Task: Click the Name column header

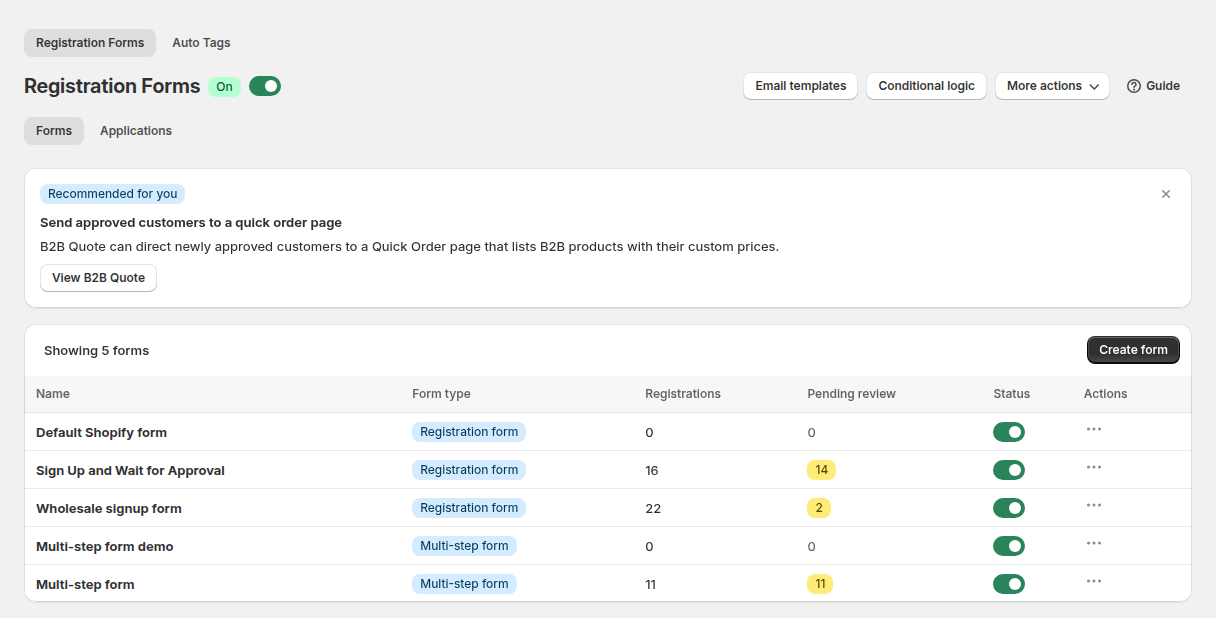Action: [x=53, y=394]
